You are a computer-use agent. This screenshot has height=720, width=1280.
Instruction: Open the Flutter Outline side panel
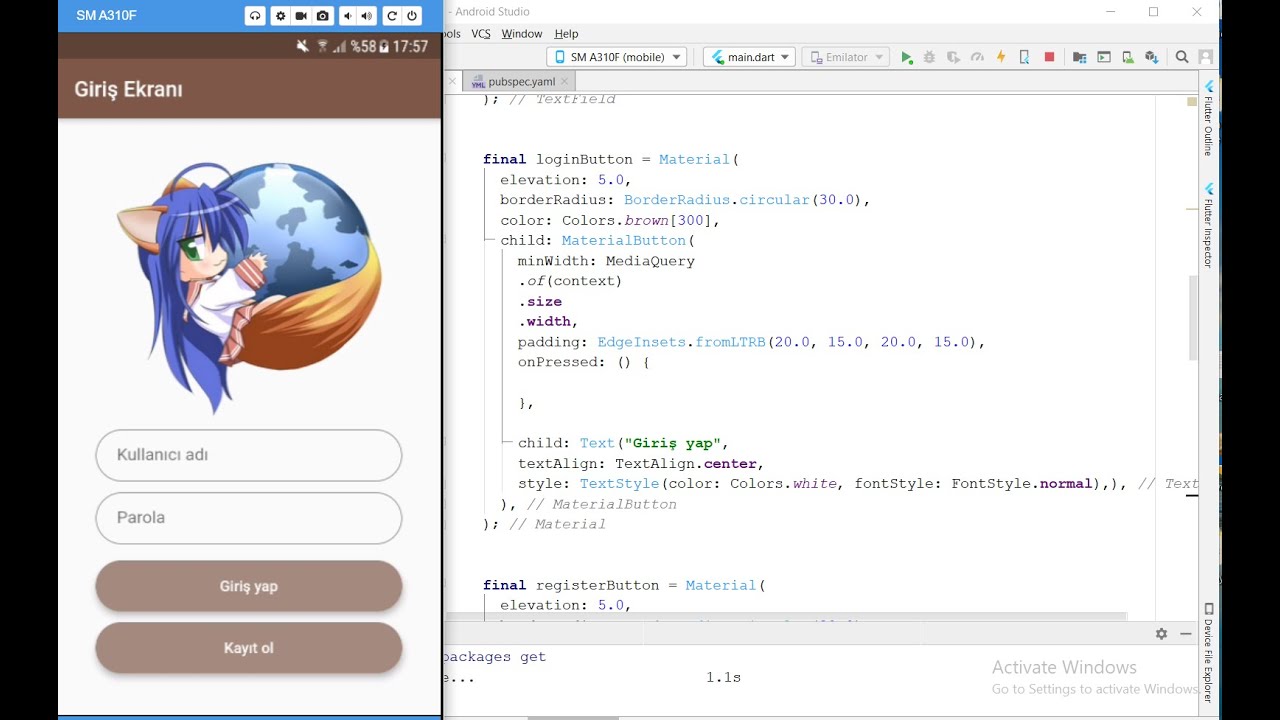1208,118
